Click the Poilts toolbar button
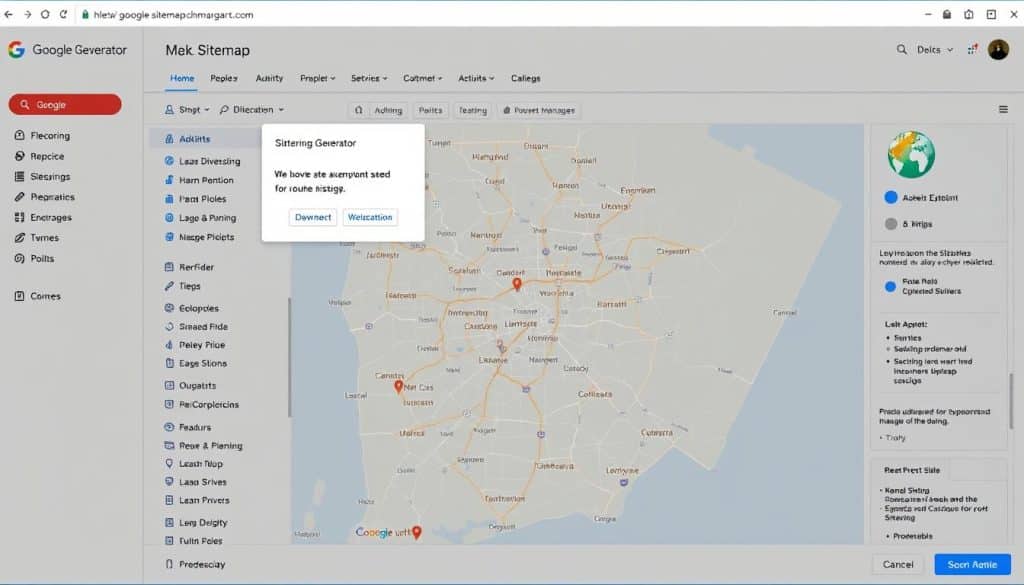 pyautogui.click(x=430, y=110)
